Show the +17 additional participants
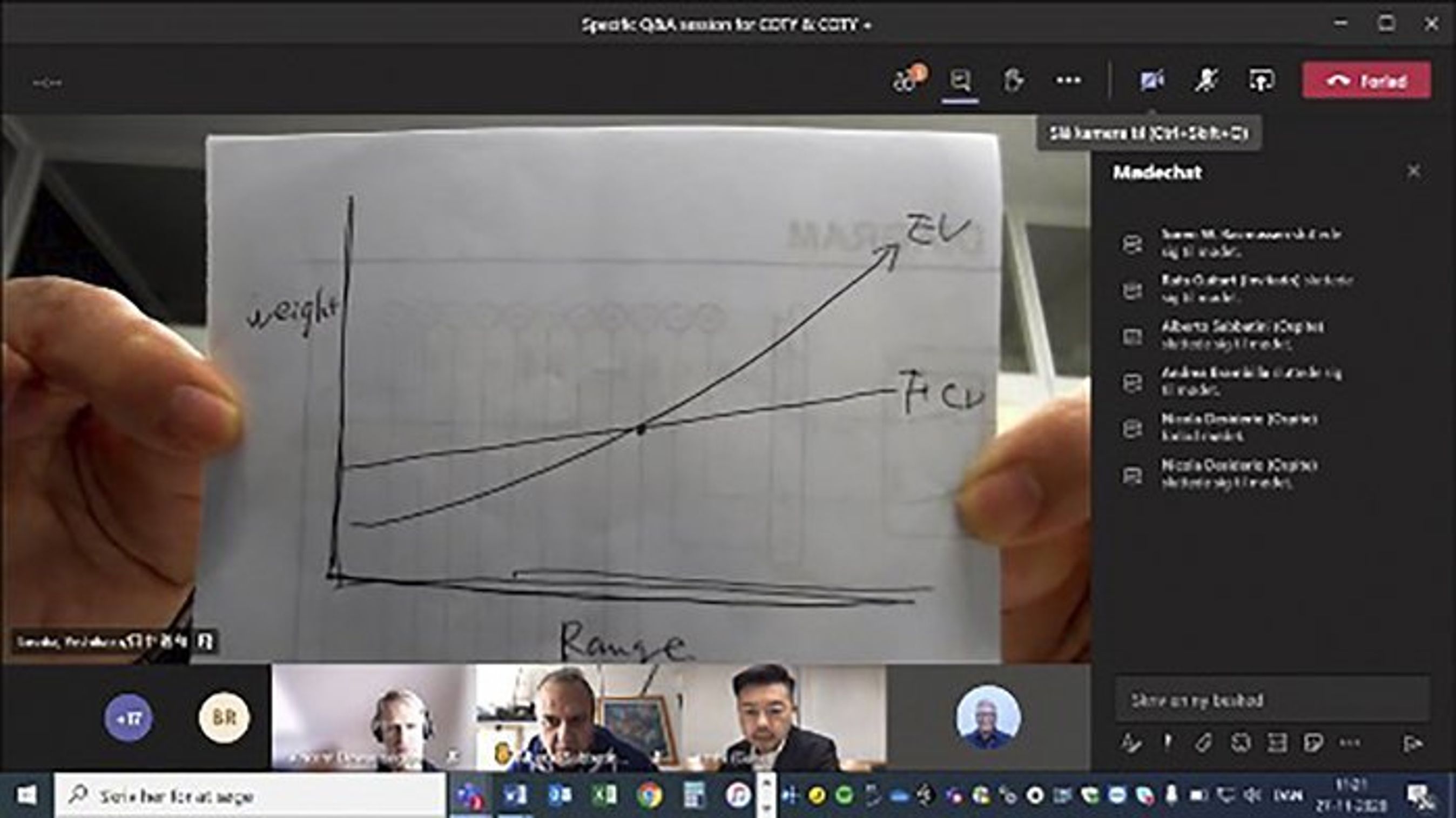The width and height of the screenshot is (1456, 818). pyautogui.click(x=129, y=718)
